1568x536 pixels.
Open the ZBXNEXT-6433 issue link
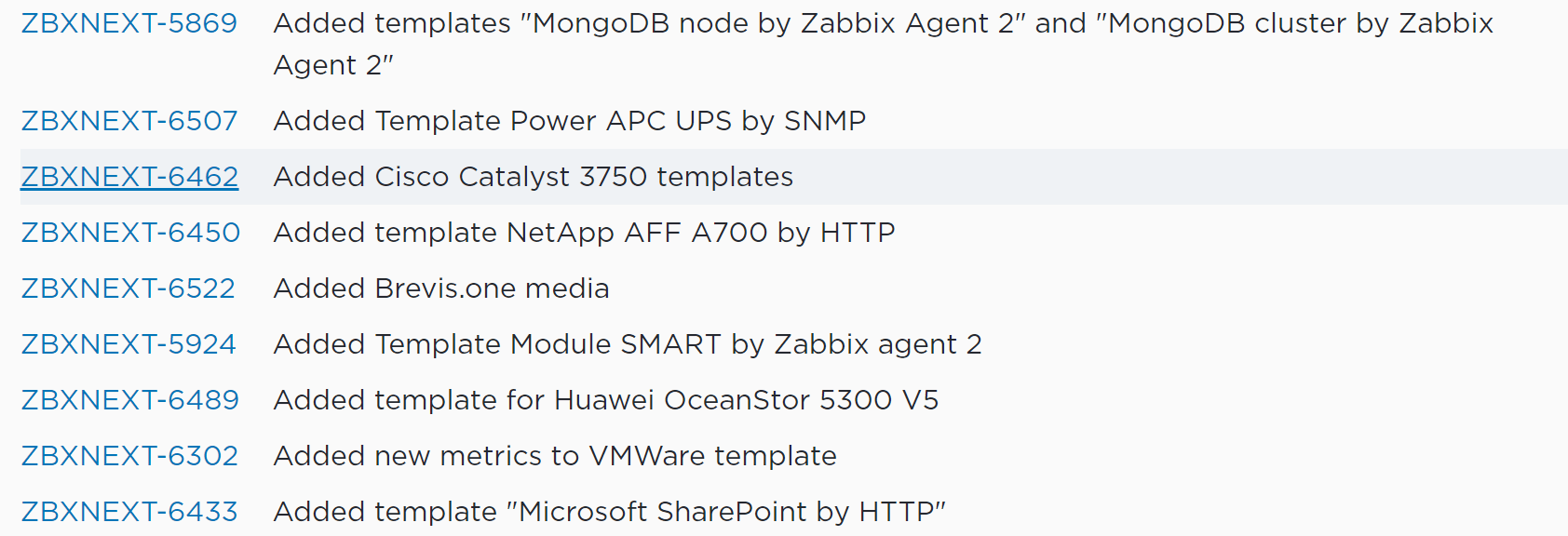(x=128, y=511)
